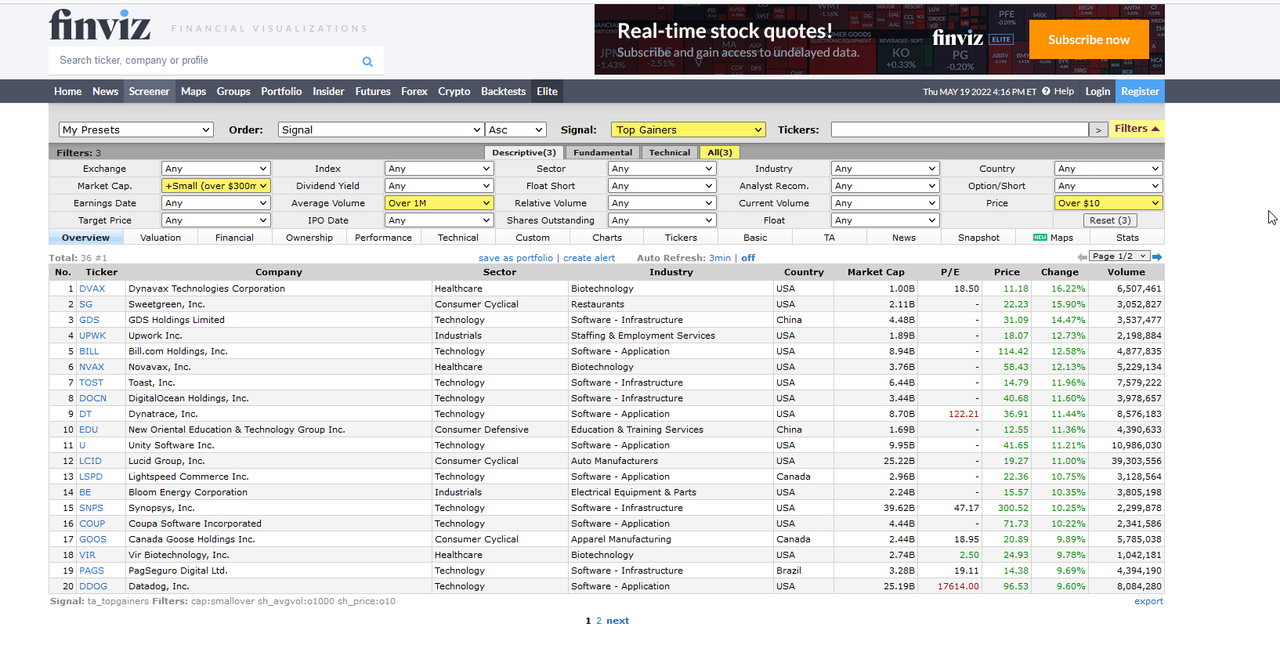
Task: Switch to the Fundamental filter tab
Action: tap(603, 153)
